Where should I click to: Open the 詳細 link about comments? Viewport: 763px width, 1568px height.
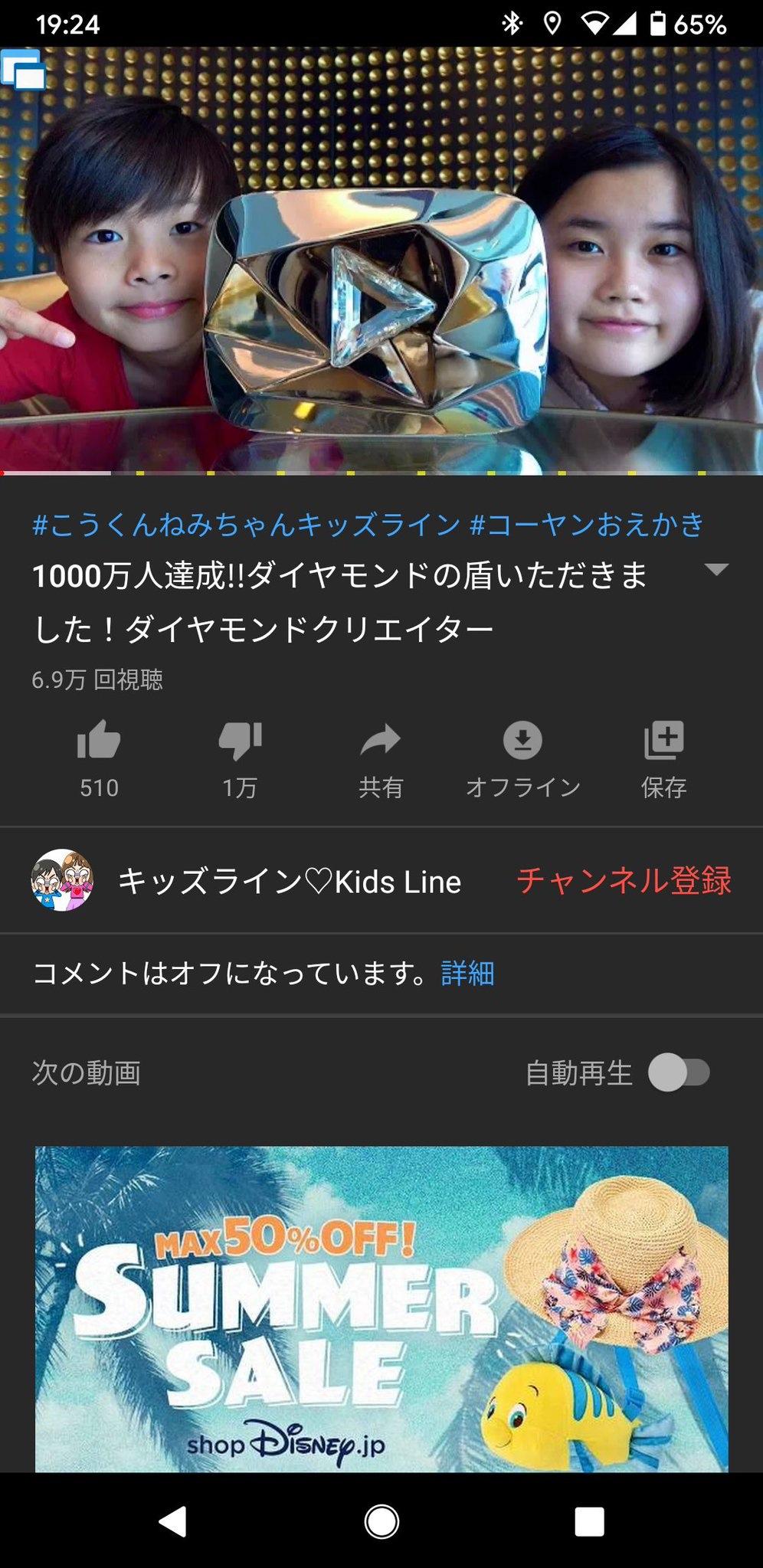pyautogui.click(x=468, y=974)
